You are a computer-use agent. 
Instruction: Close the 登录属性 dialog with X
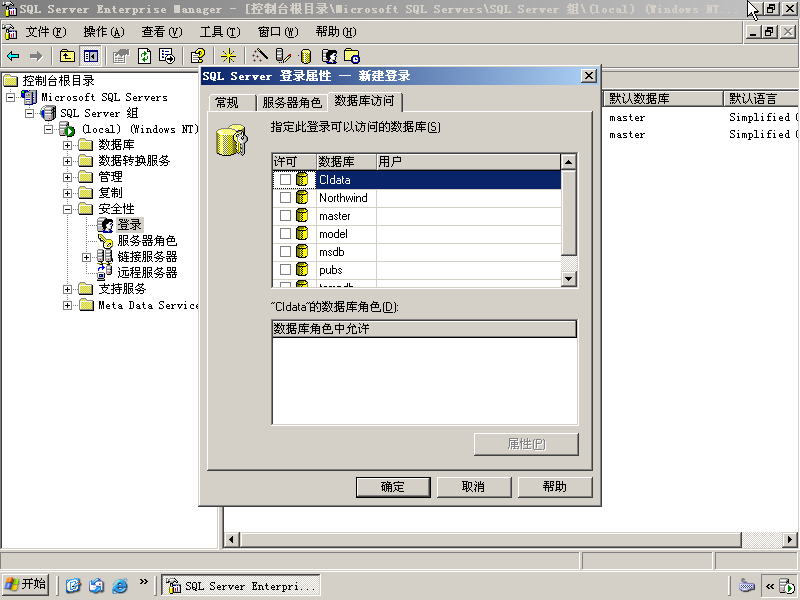point(588,76)
